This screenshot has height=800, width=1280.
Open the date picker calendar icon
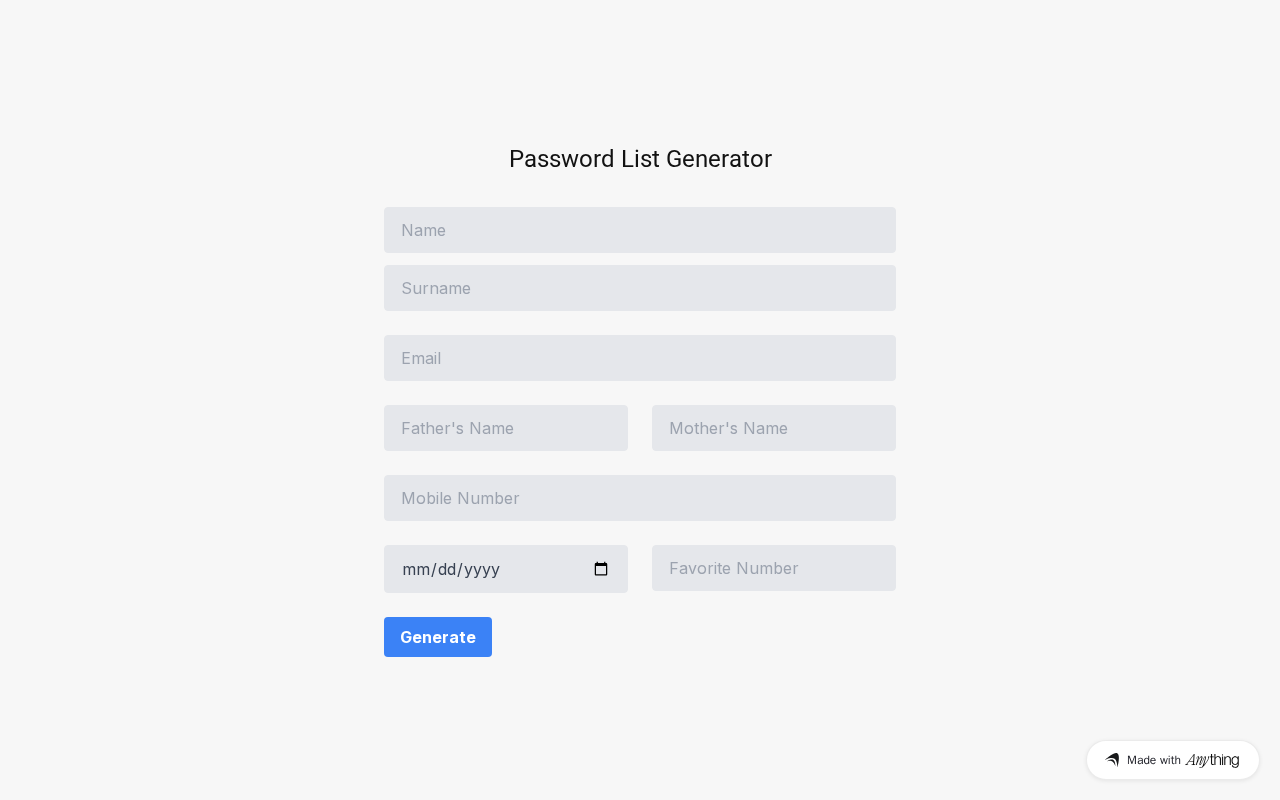pyautogui.click(x=601, y=569)
